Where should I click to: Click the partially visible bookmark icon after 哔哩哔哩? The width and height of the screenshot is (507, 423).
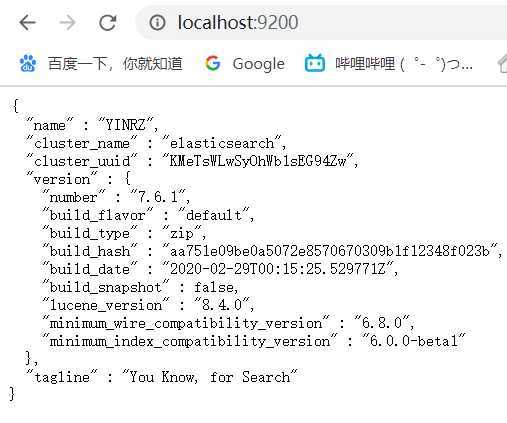coord(502,63)
